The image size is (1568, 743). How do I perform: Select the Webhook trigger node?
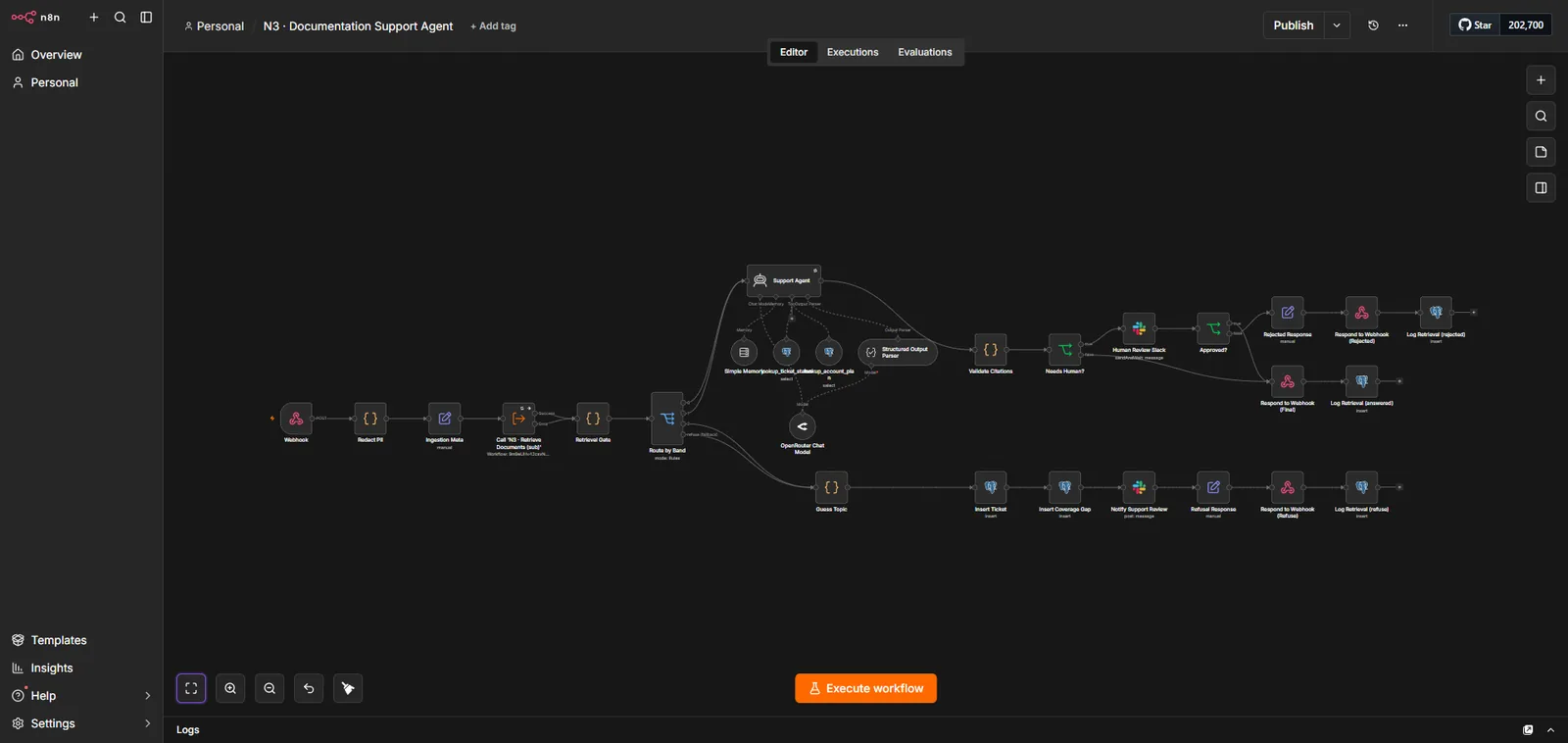tap(296, 419)
